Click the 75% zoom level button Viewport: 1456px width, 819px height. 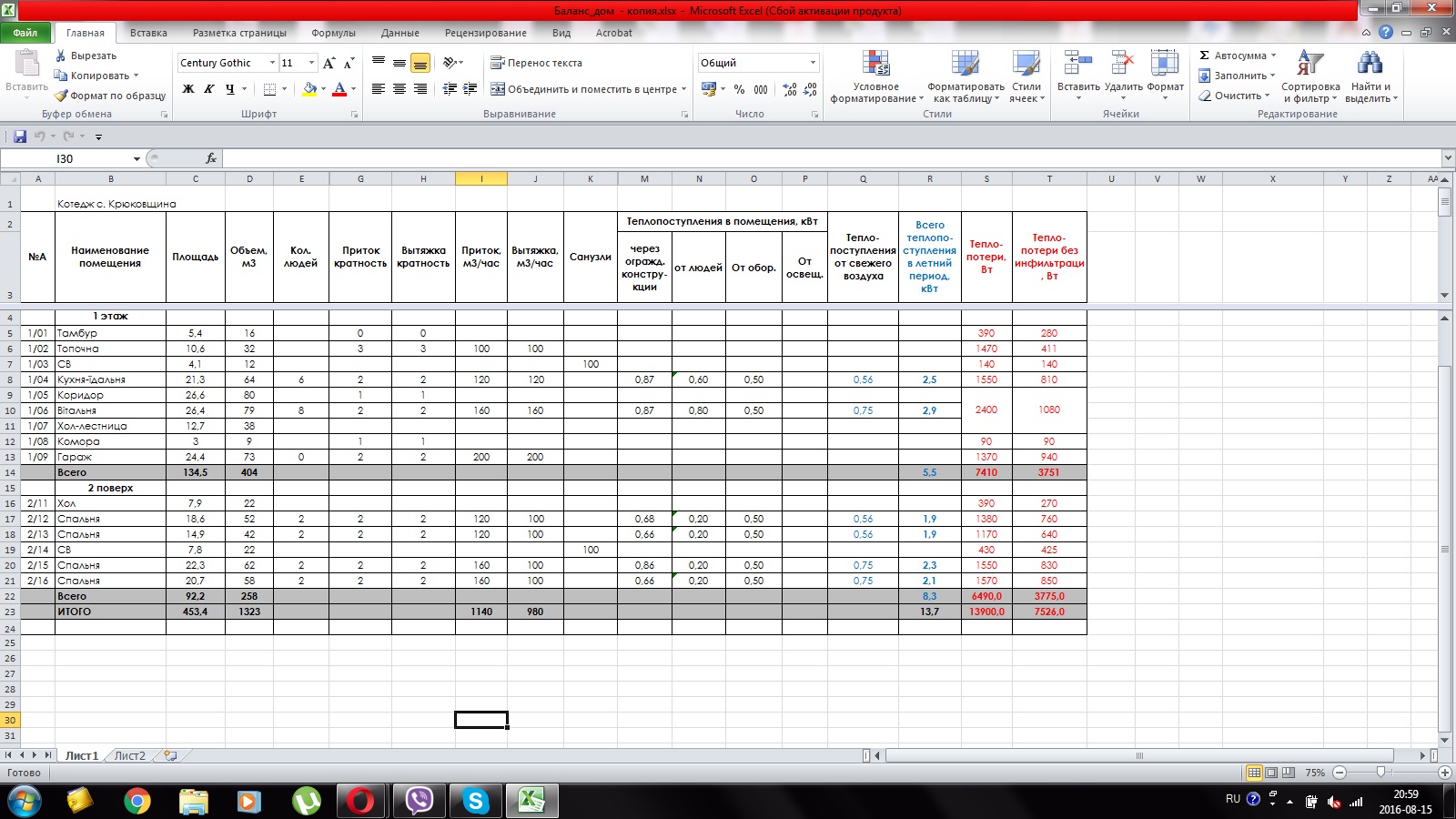click(1315, 773)
